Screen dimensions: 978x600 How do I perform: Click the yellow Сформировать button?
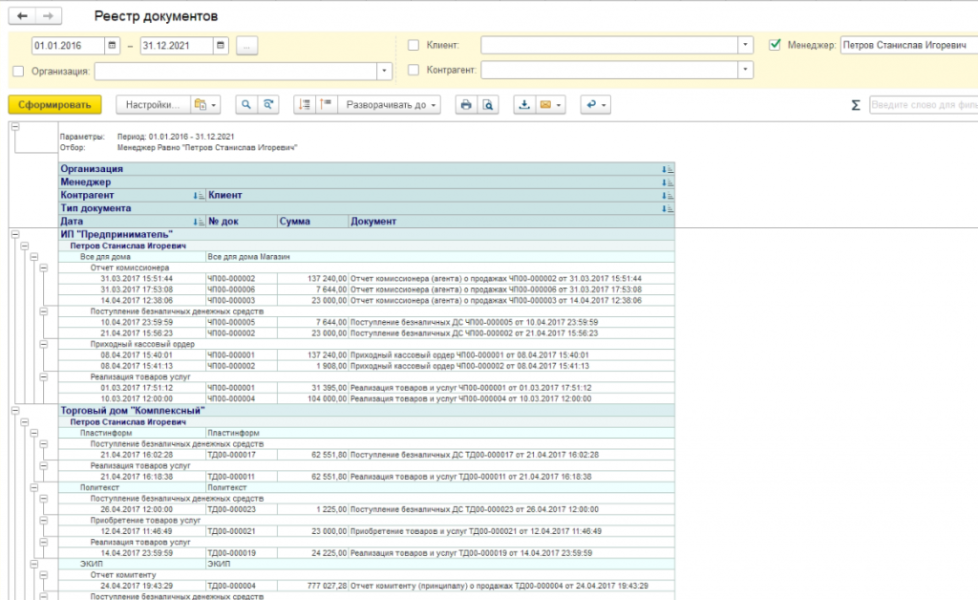[x=54, y=104]
